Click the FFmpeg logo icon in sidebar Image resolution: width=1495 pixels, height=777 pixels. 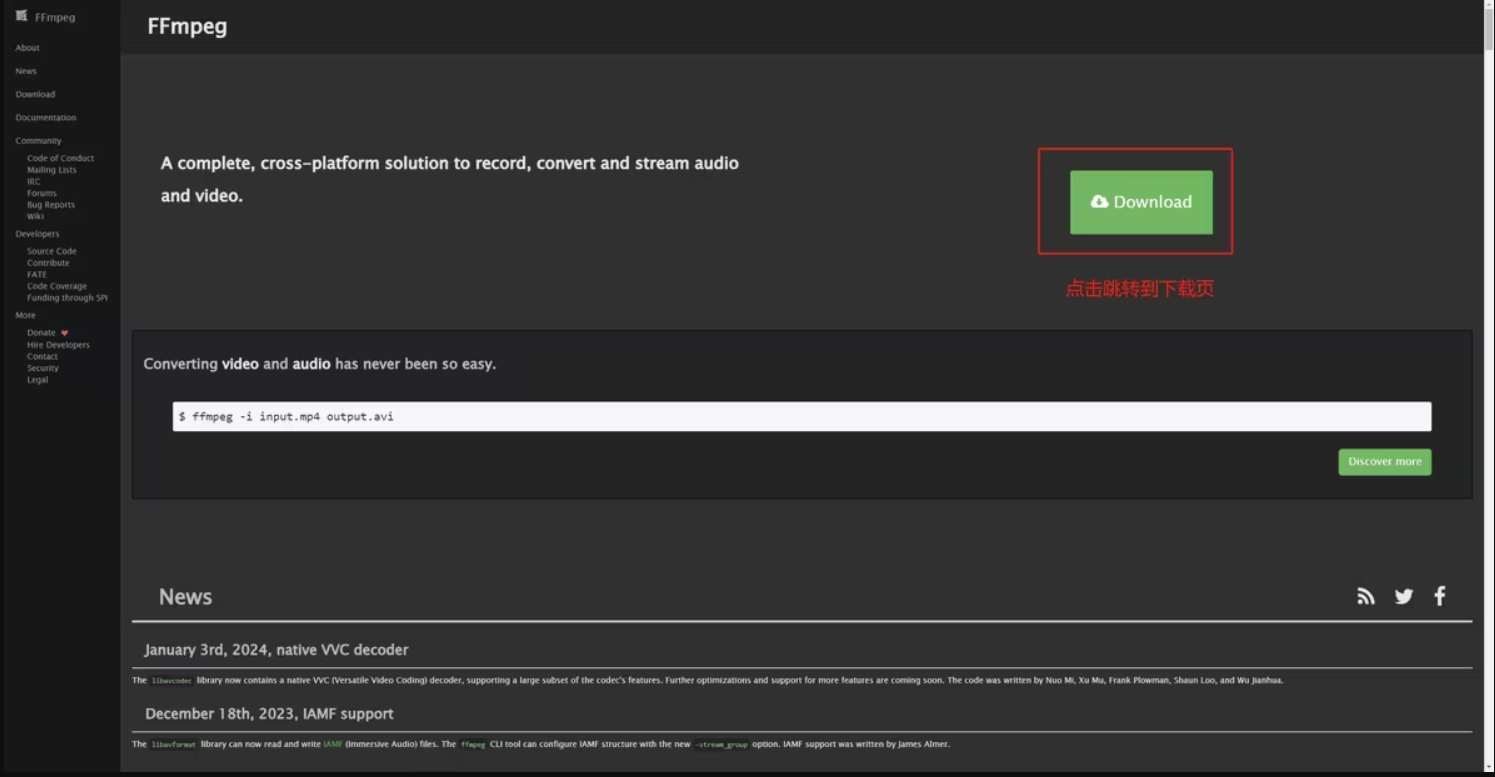21,16
